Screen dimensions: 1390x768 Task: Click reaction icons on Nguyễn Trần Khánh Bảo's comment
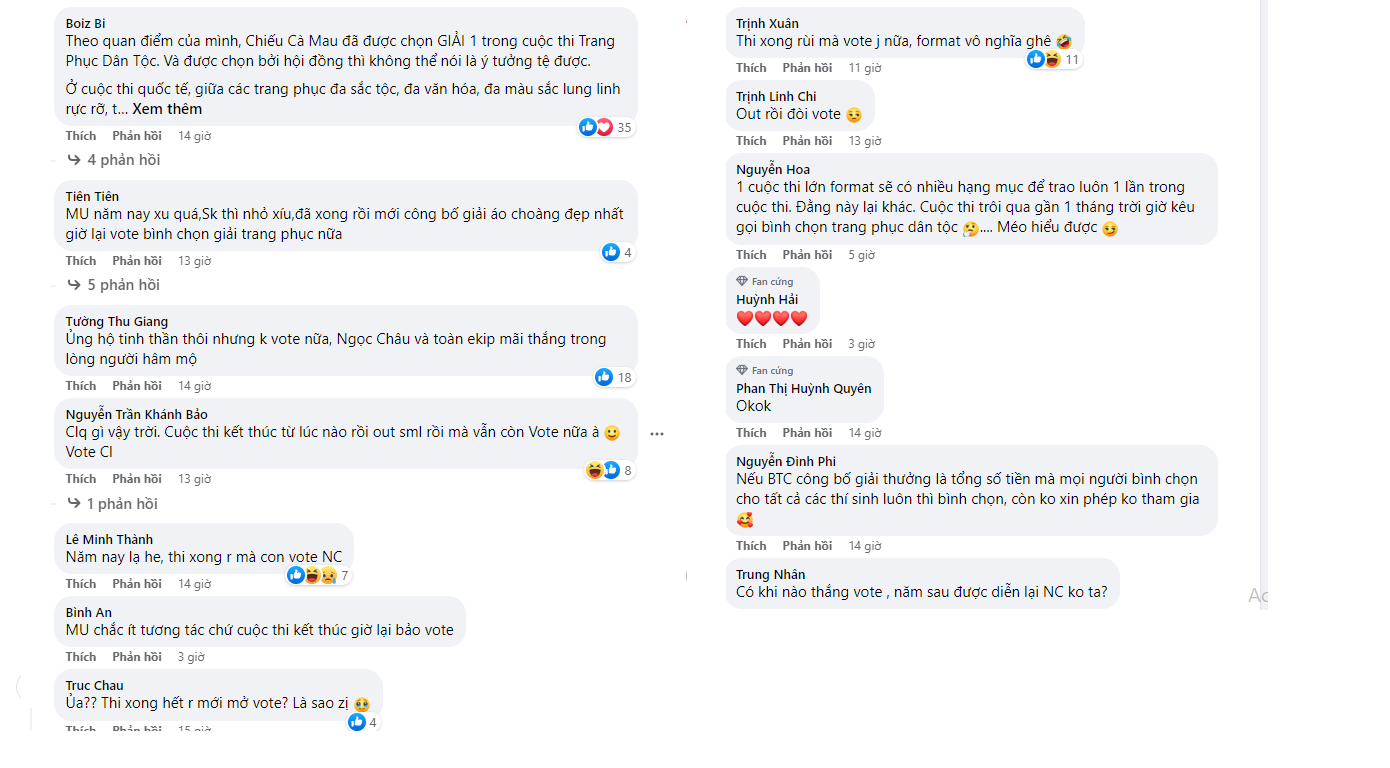coord(603,470)
